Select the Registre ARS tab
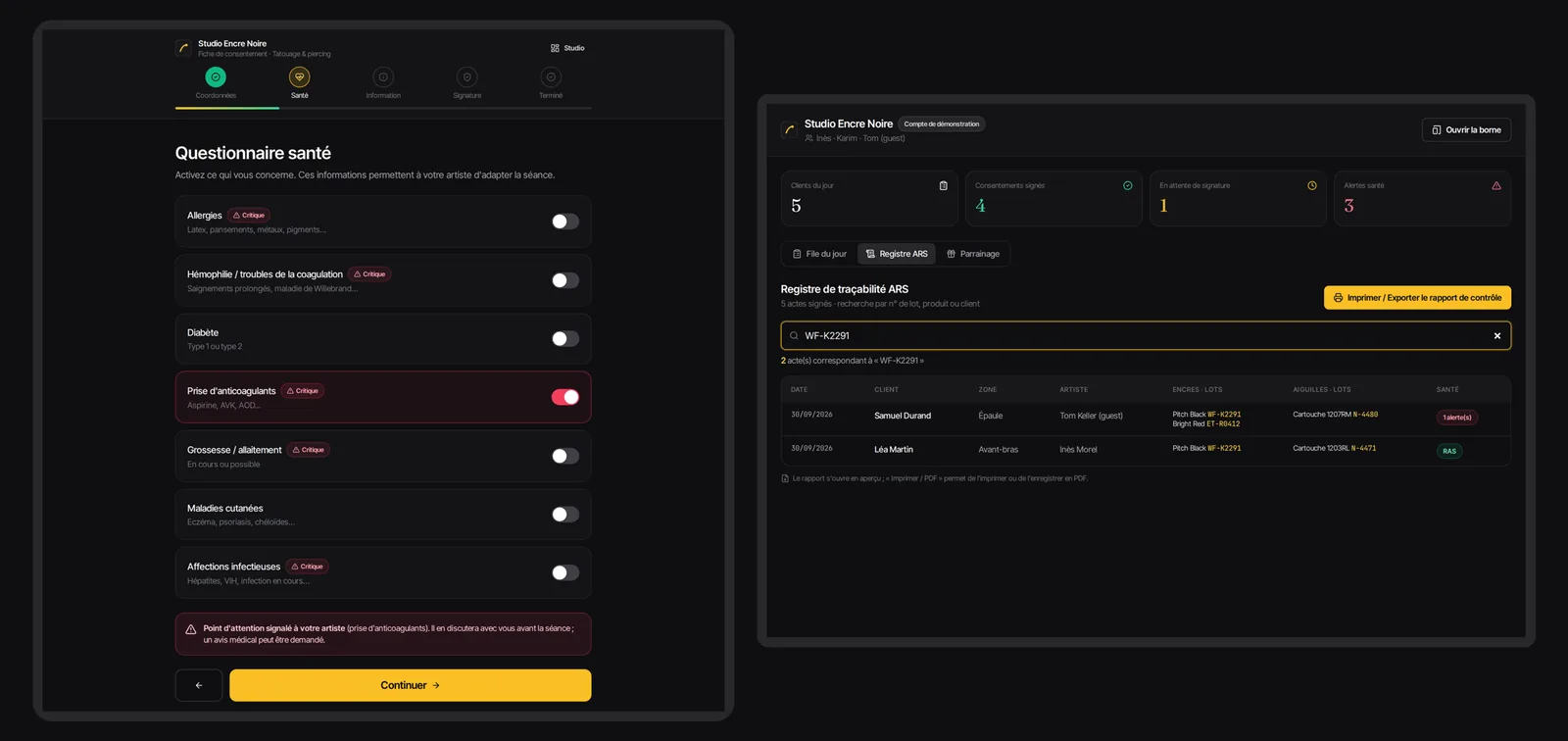The height and width of the screenshot is (741, 1568). tap(897, 254)
